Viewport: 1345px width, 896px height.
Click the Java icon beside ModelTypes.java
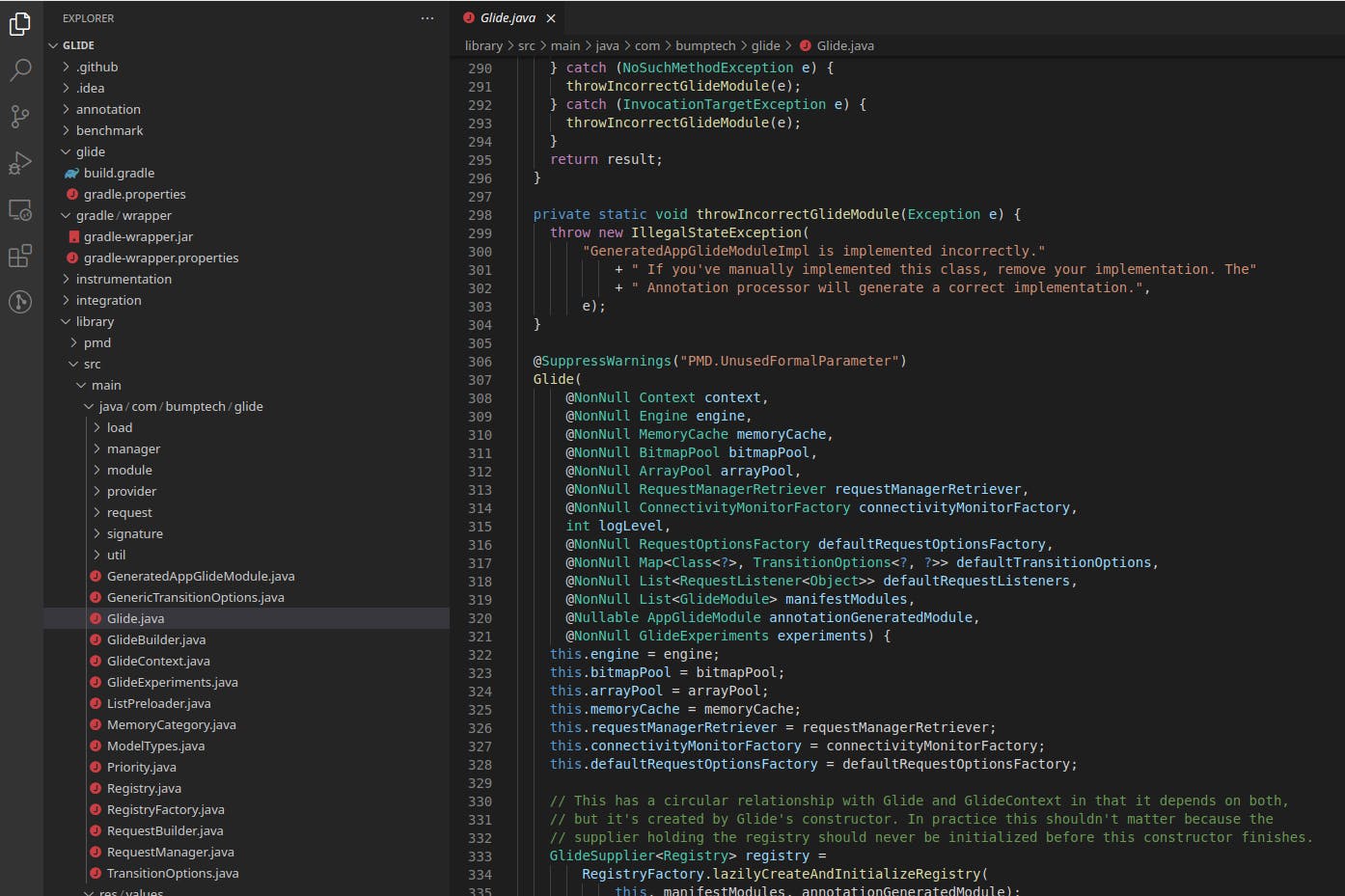click(x=96, y=747)
